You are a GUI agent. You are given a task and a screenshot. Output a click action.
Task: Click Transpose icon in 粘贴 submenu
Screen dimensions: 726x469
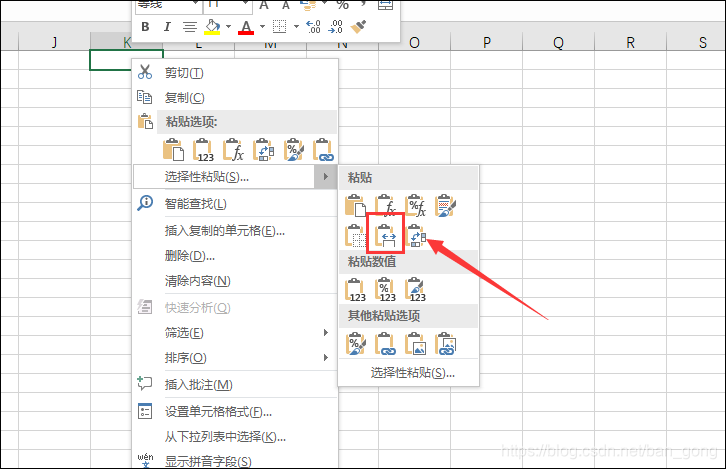point(415,236)
